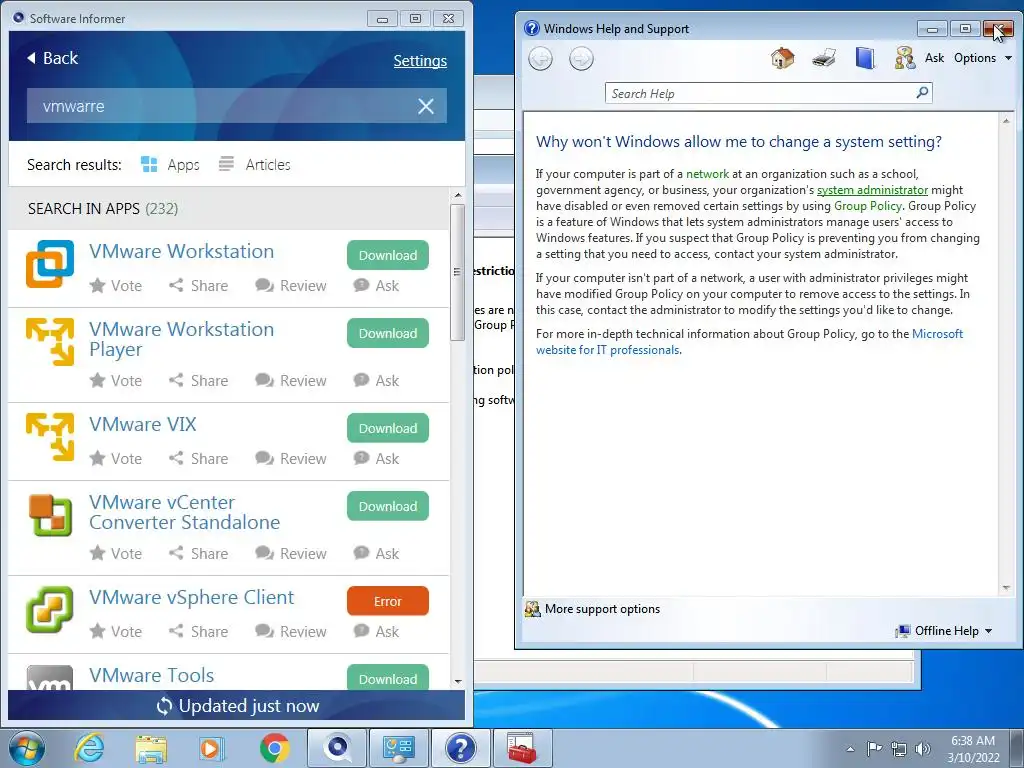This screenshot has width=1024, height=768.
Task: Show hidden system tray icons
Action: (x=850, y=749)
